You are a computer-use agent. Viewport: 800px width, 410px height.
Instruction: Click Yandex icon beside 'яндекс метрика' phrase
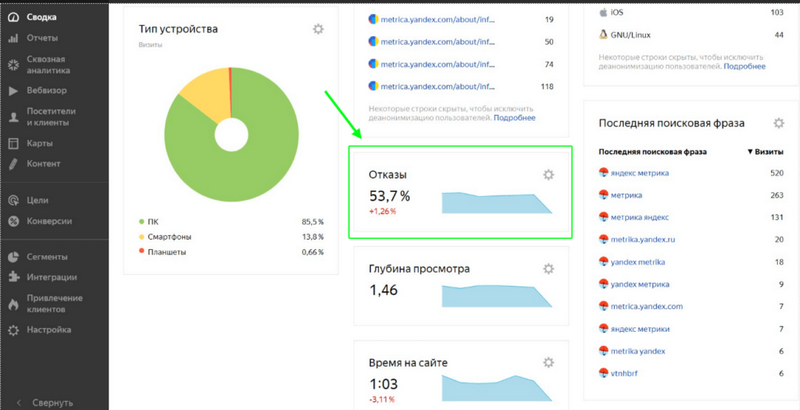pos(604,173)
